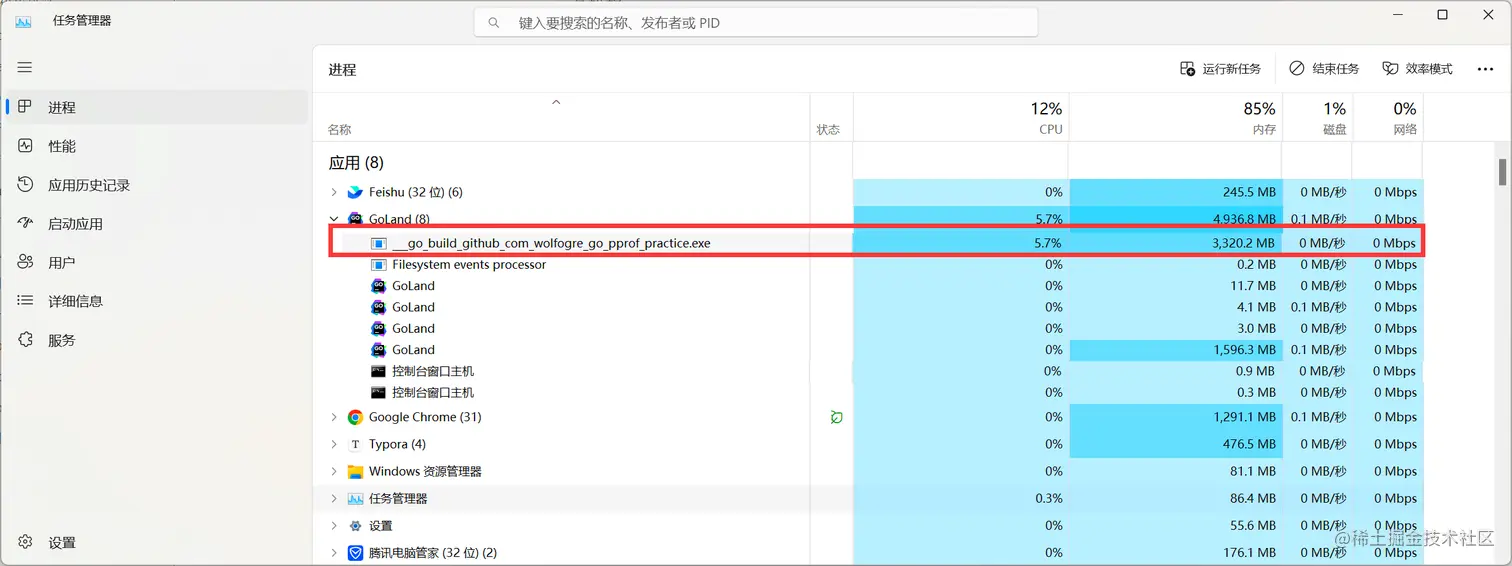Sort by the 网络 column header
Screen dimensions: 1512x566
point(1387,117)
